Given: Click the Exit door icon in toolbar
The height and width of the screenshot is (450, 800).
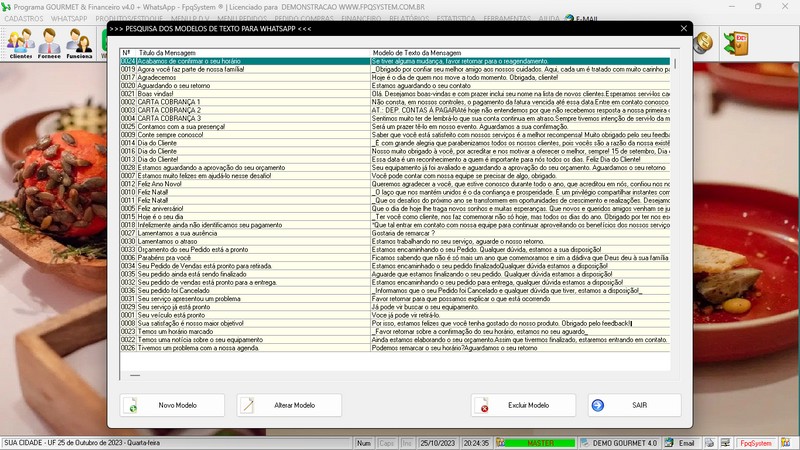Looking at the screenshot, I should tap(736, 43).
